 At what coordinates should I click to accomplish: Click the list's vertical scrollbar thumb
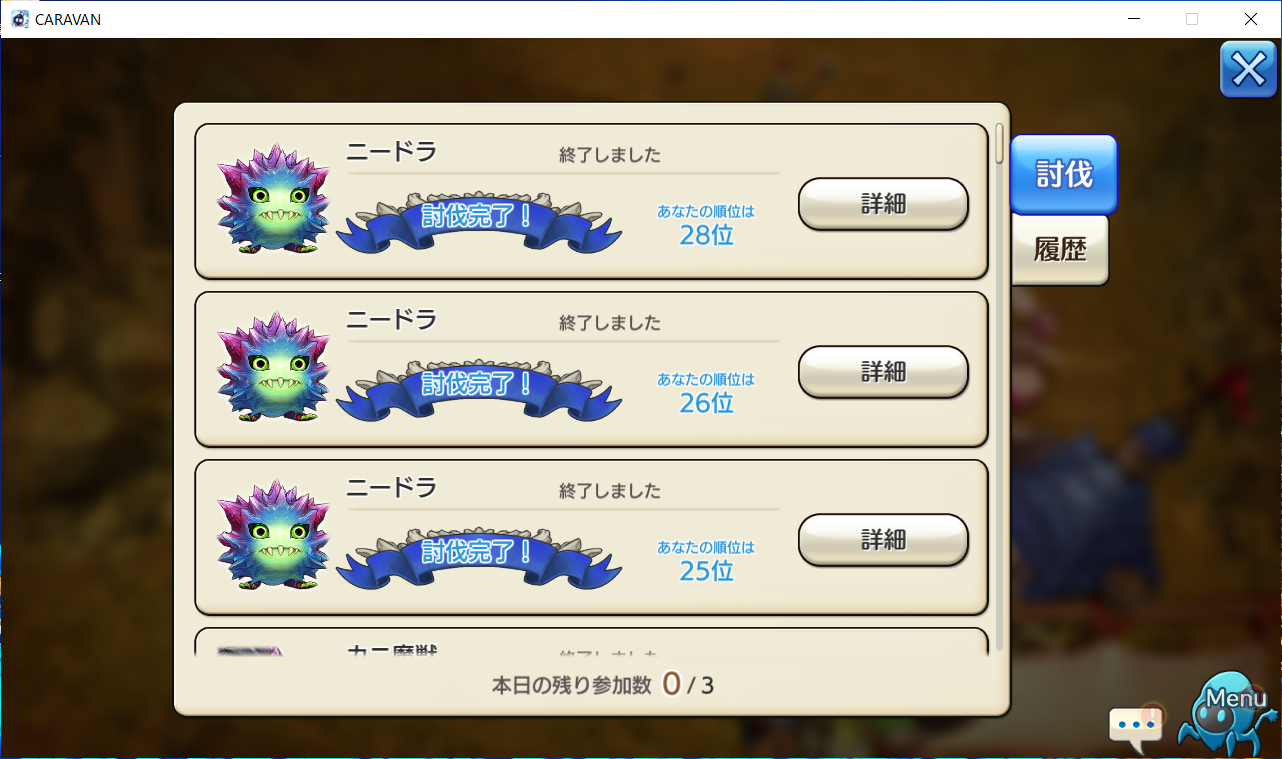[999, 143]
